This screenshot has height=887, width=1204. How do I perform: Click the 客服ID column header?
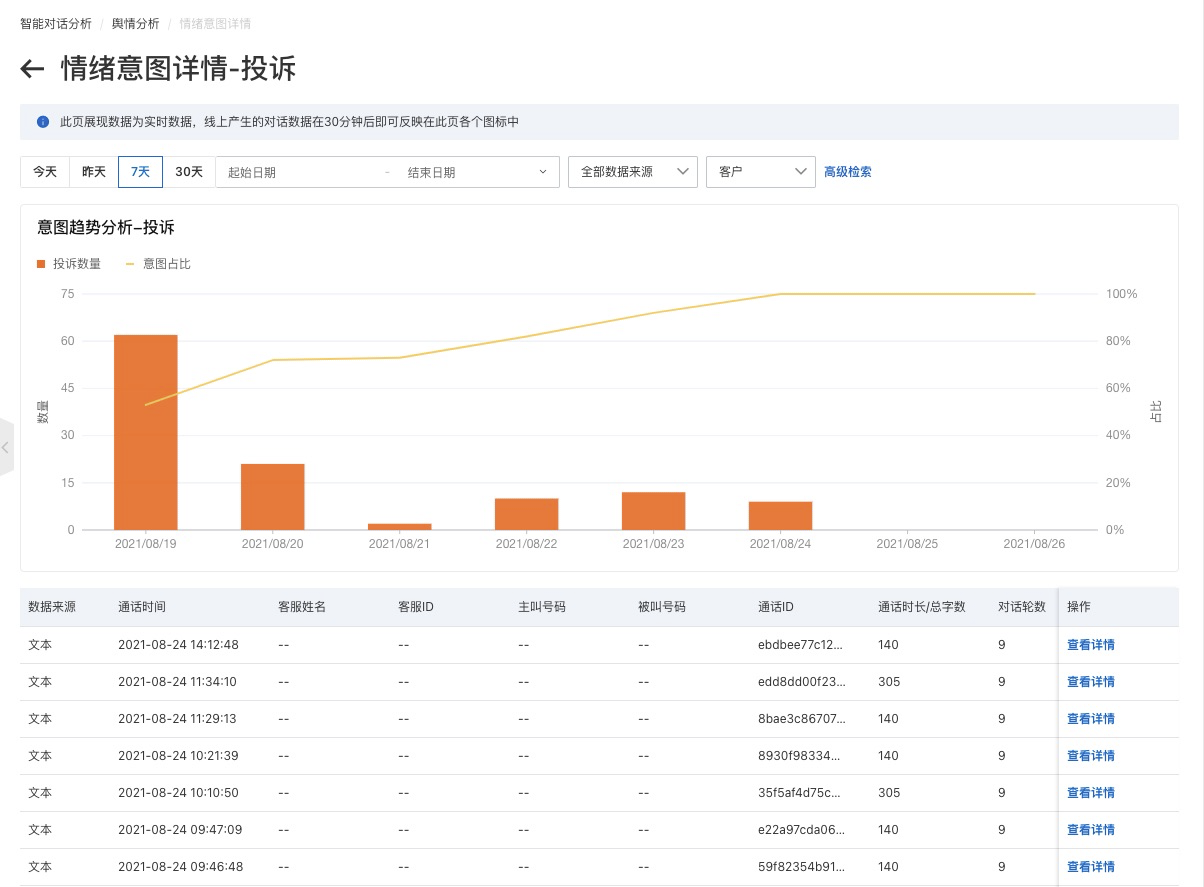pyautogui.click(x=416, y=607)
